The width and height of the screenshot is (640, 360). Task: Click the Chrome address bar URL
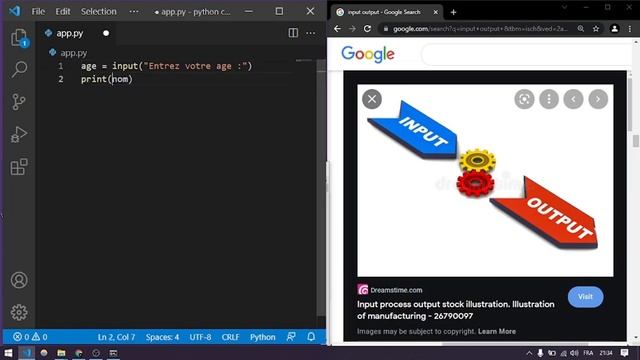pos(480,29)
